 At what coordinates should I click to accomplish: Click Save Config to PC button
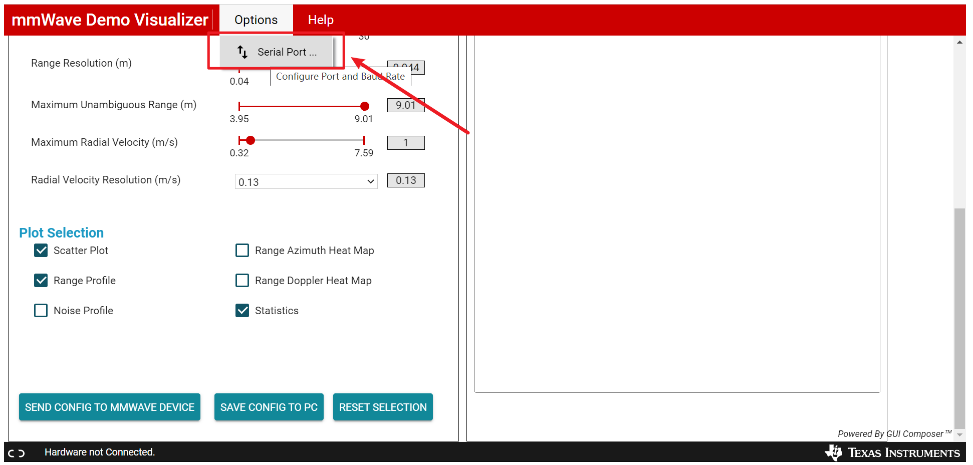pos(269,407)
